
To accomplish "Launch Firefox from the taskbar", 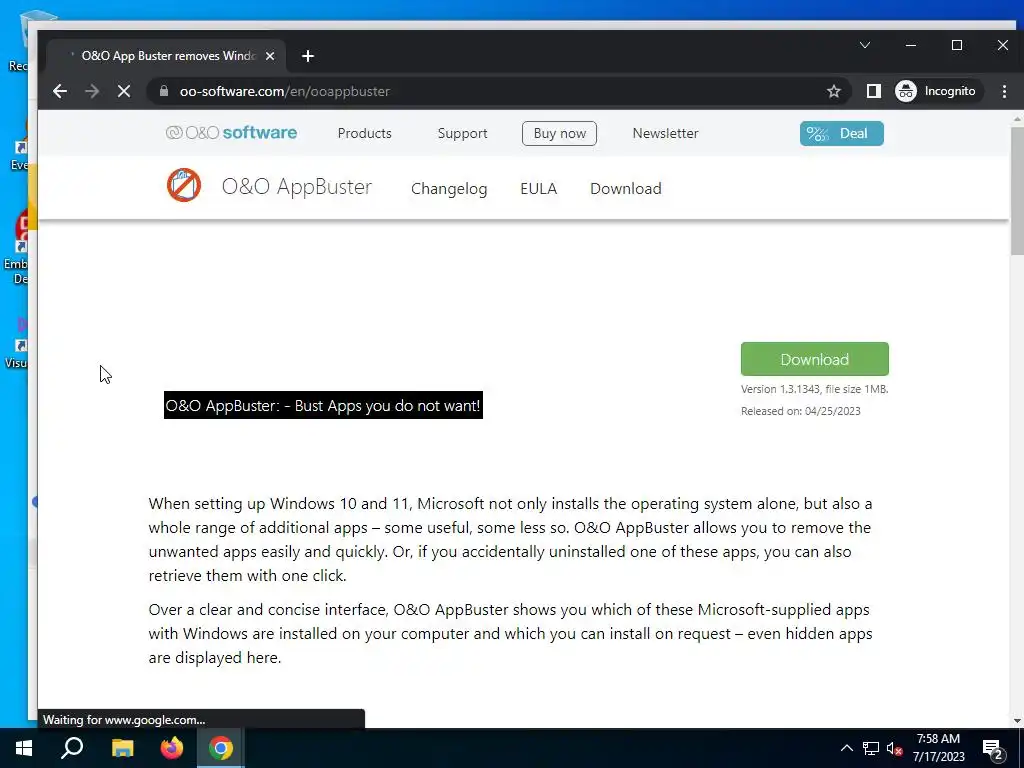I will pyautogui.click(x=172, y=748).
